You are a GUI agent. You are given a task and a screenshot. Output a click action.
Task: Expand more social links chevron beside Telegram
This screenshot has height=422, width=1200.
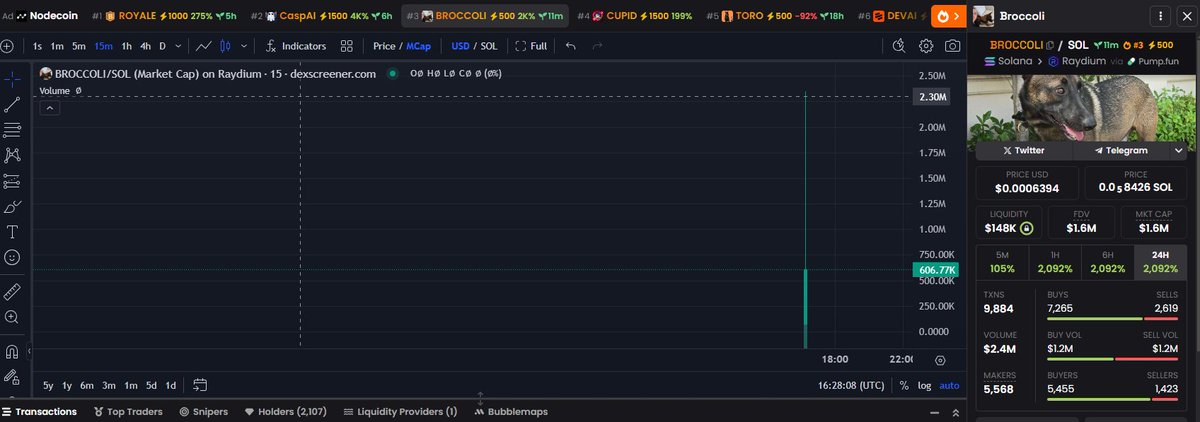(1179, 150)
